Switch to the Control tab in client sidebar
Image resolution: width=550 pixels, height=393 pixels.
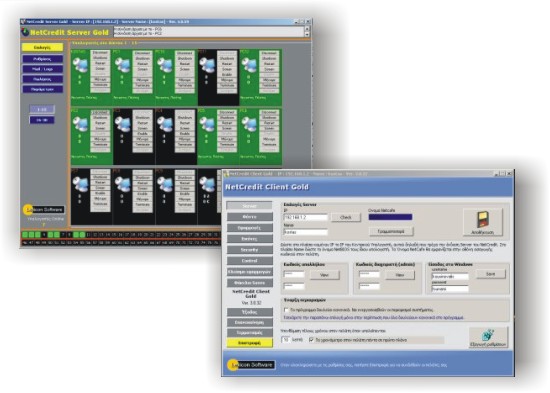[x=250, y=261]
